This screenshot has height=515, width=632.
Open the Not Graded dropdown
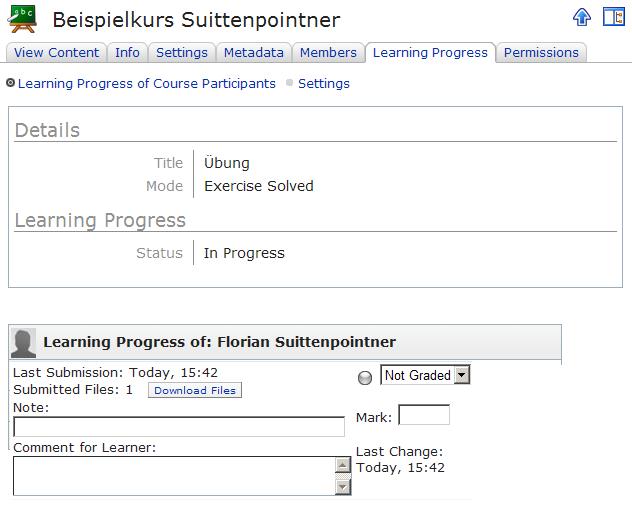(x=425, y=375)
